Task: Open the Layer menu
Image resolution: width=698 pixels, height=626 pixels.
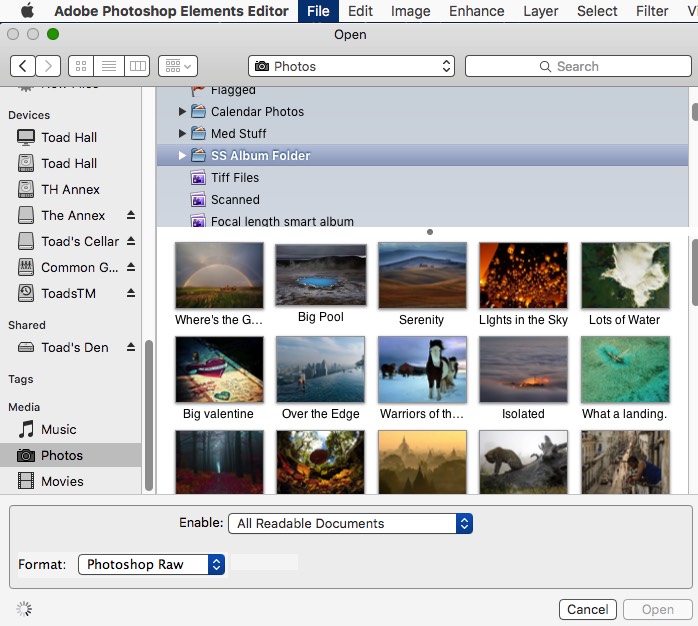Action: [541, 11]
